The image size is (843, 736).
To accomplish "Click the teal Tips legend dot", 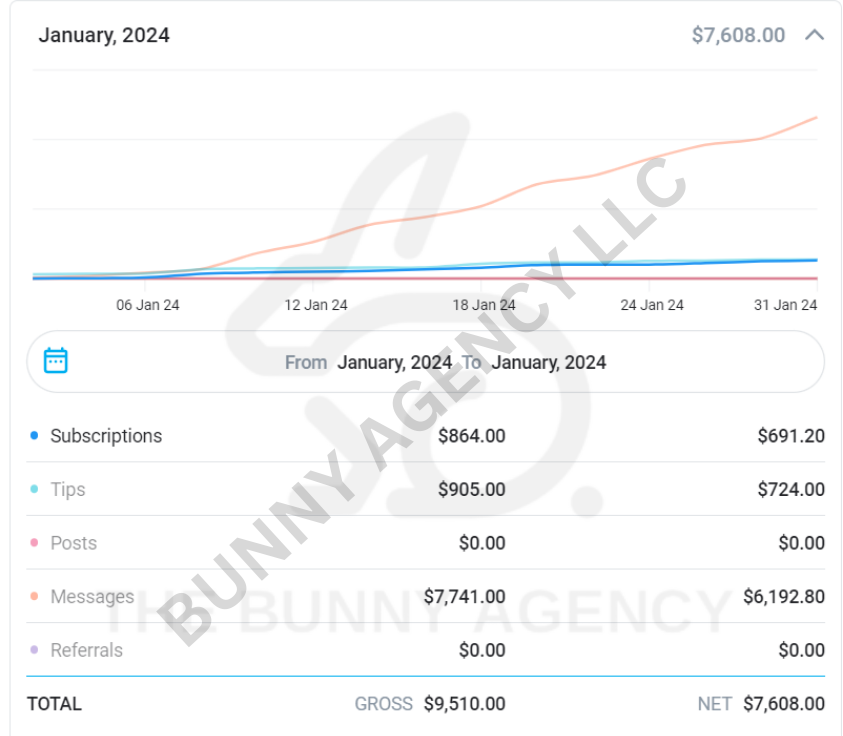I will 34,489.
